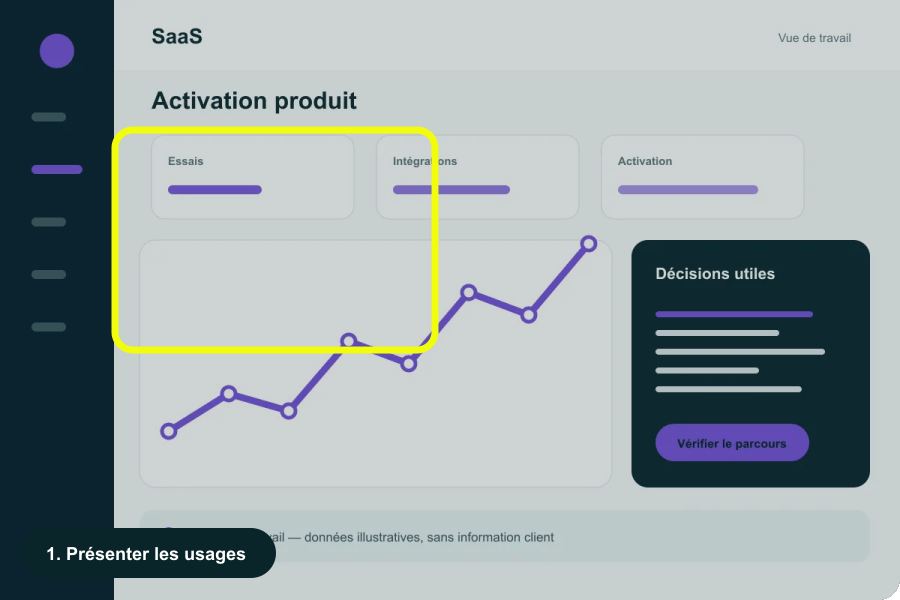Select the highest final data point on the chart
Image resolution: width=900 pixels, height=600 pixels.
(x=588, y=244)
